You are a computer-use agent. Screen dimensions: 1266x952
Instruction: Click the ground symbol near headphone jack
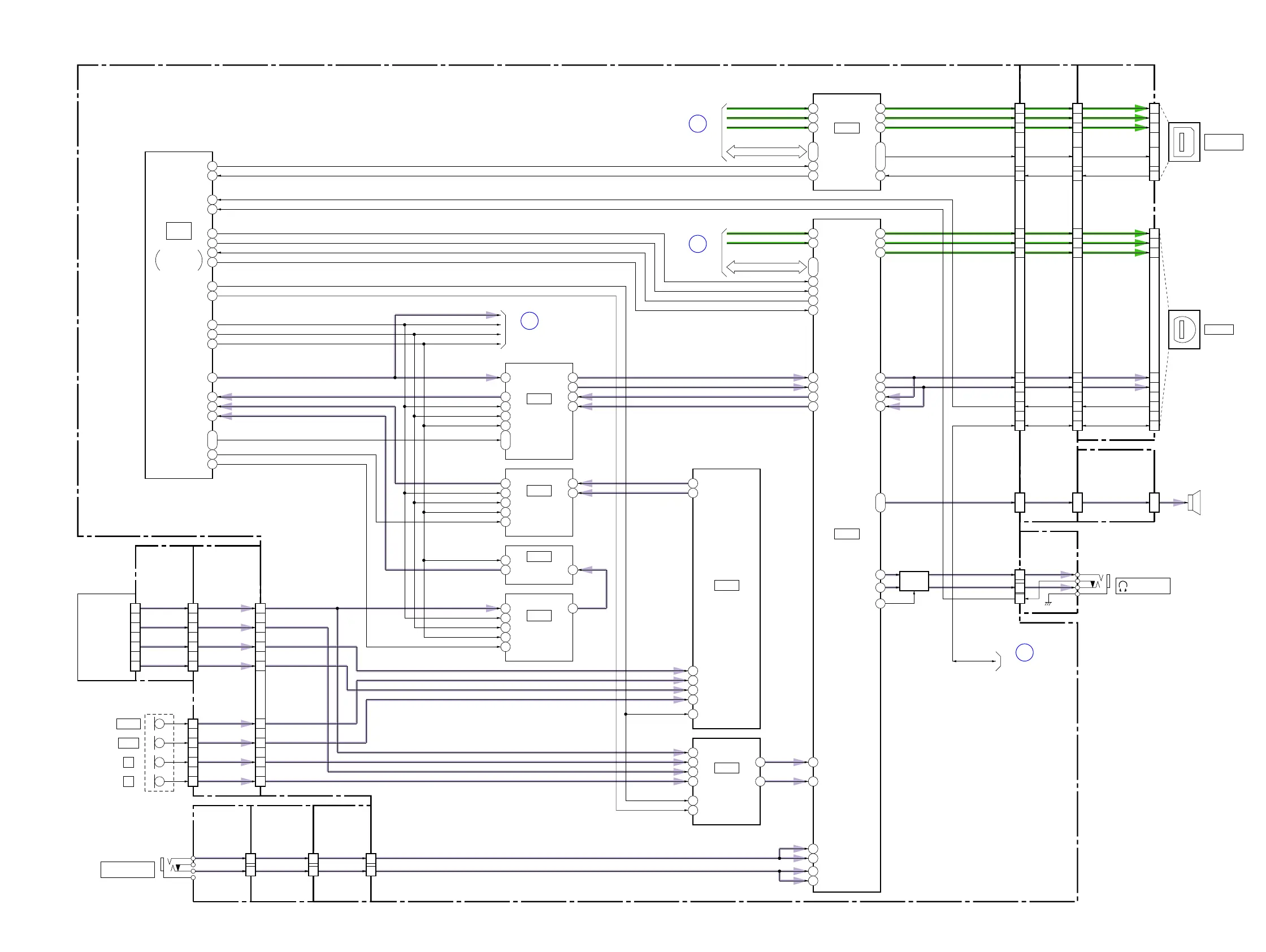click(1048, 603)
